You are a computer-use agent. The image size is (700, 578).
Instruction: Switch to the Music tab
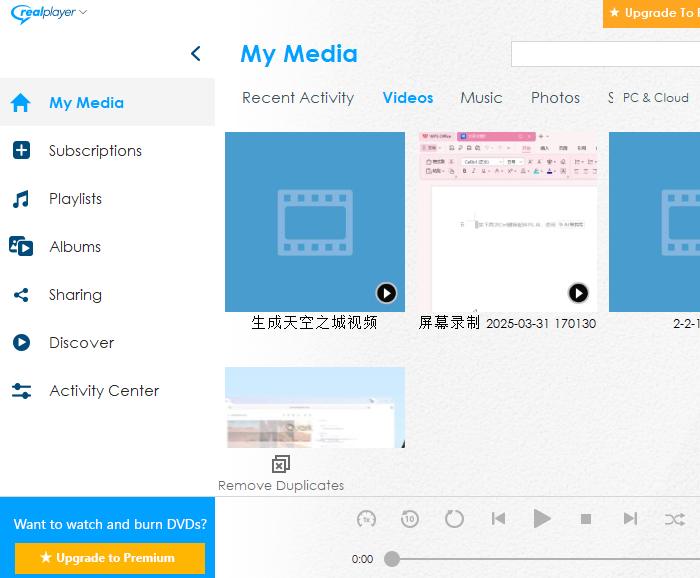(481, 98)
